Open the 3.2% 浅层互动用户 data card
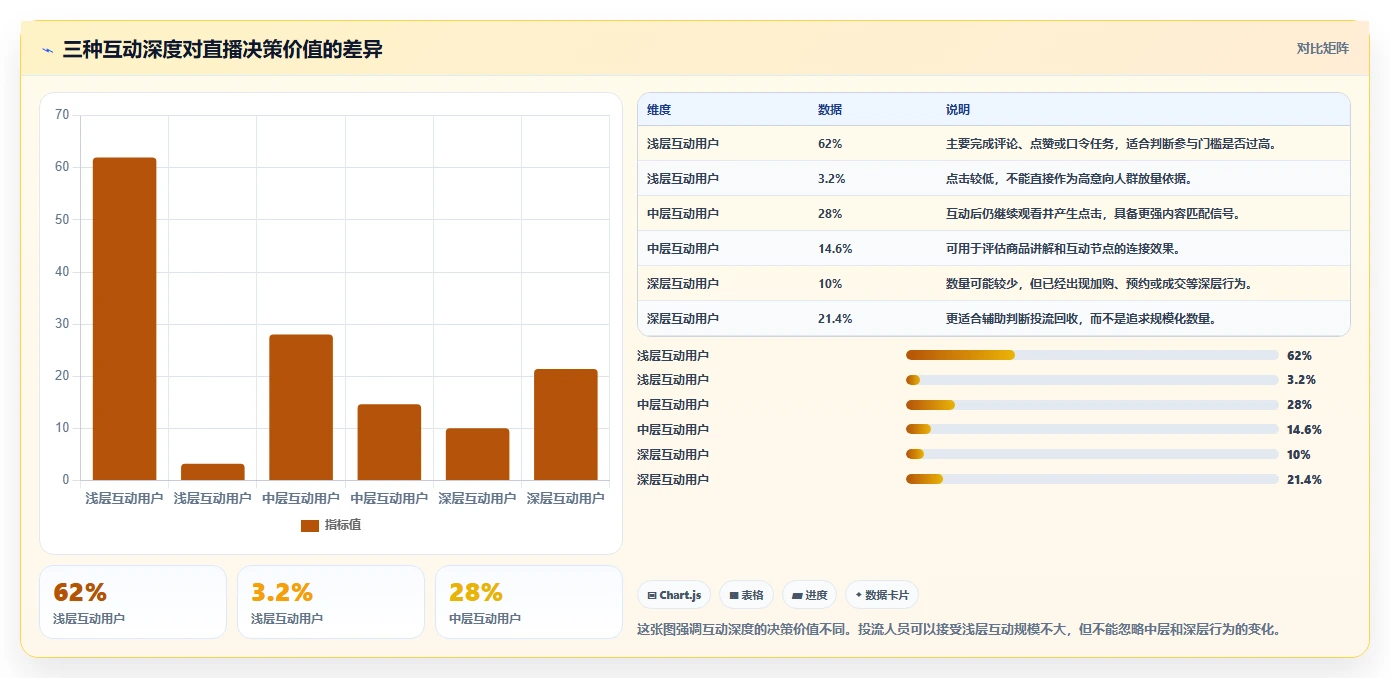The height and width of the screenshot is (678, 1390). pos(331,602)
